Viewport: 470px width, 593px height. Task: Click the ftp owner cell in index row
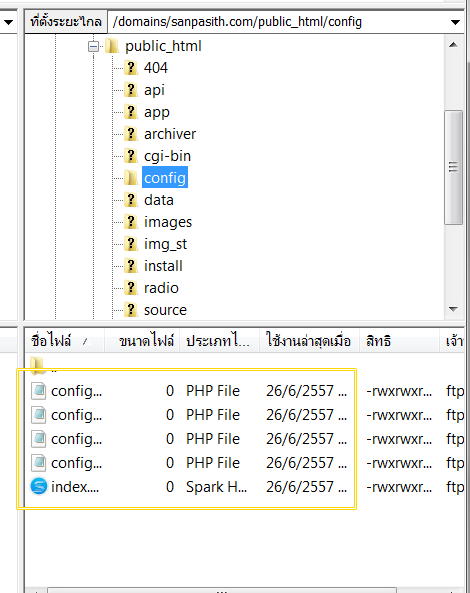click(x=455, y=487)
